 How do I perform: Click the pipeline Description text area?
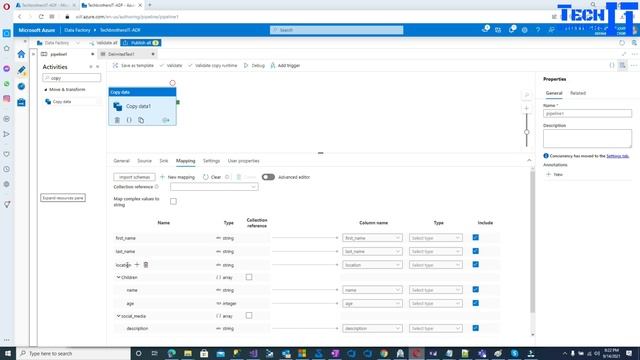(x=587, y=138)
